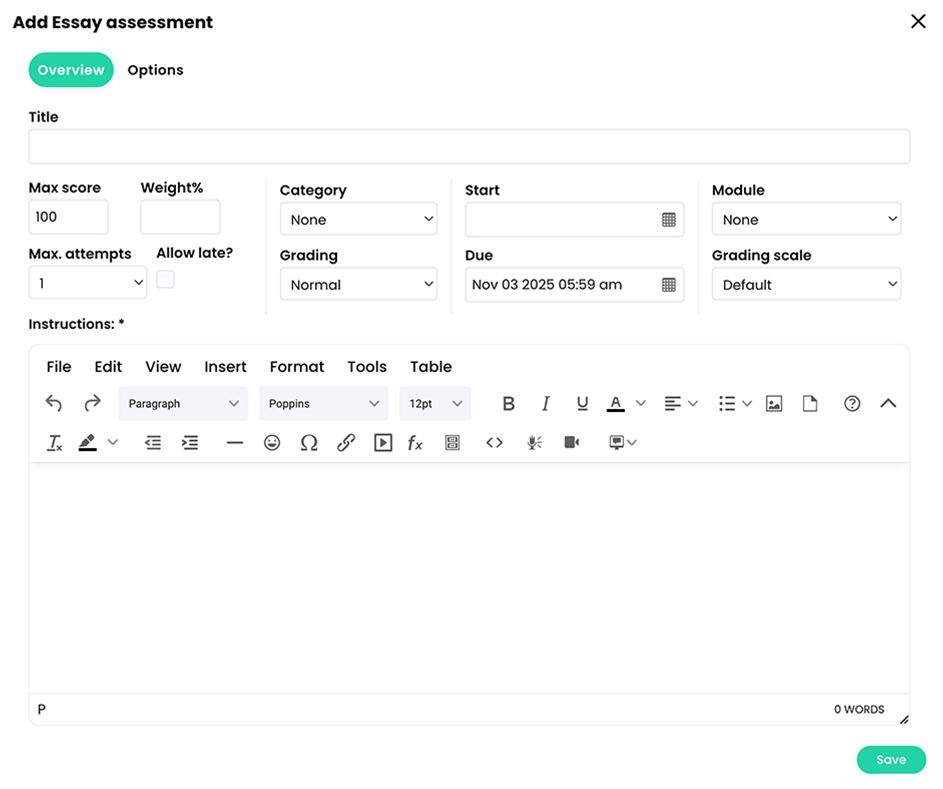943x789 pixels.
Task: Insert a horizontal line
Action: point(235,442)
